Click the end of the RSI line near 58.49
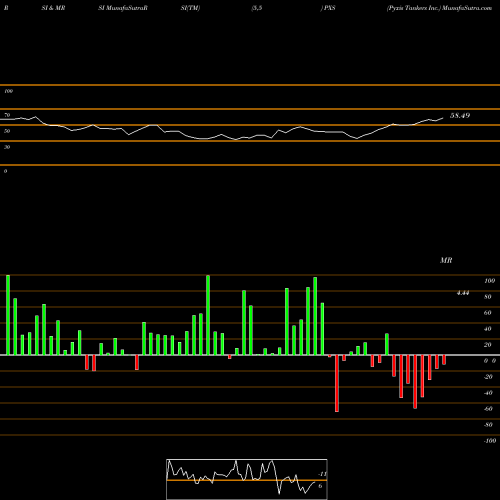This screenshot has width=500, height=500. 443,118
